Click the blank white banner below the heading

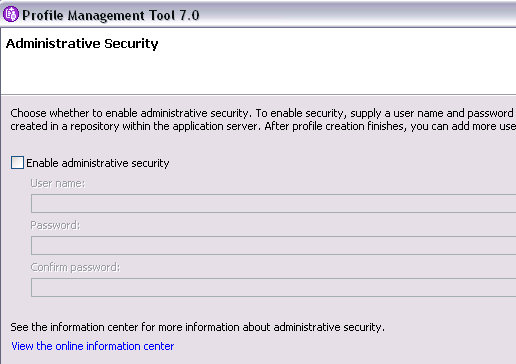(258, 73)
